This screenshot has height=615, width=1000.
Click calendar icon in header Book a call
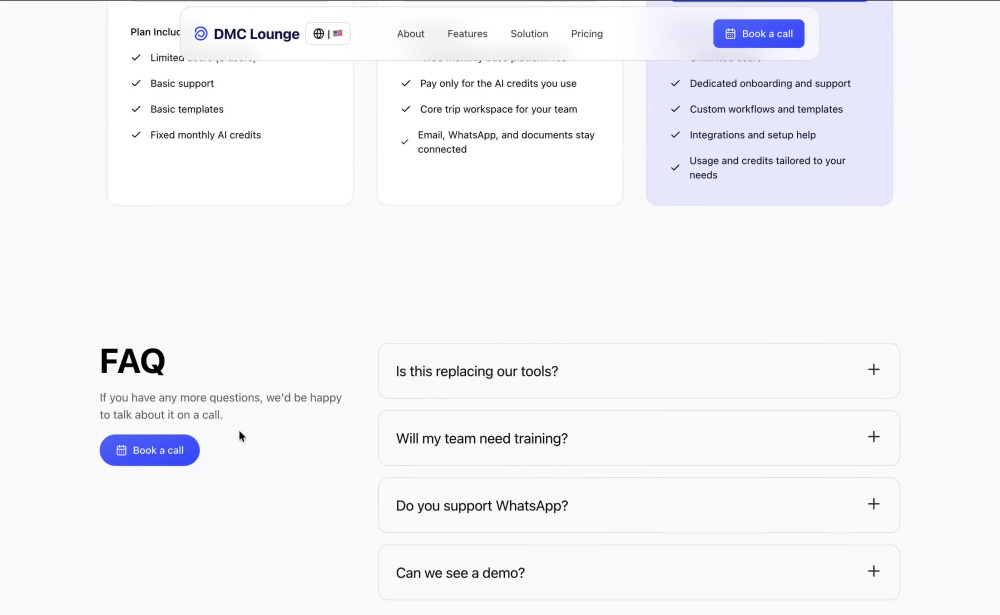(x=730, y=34)
